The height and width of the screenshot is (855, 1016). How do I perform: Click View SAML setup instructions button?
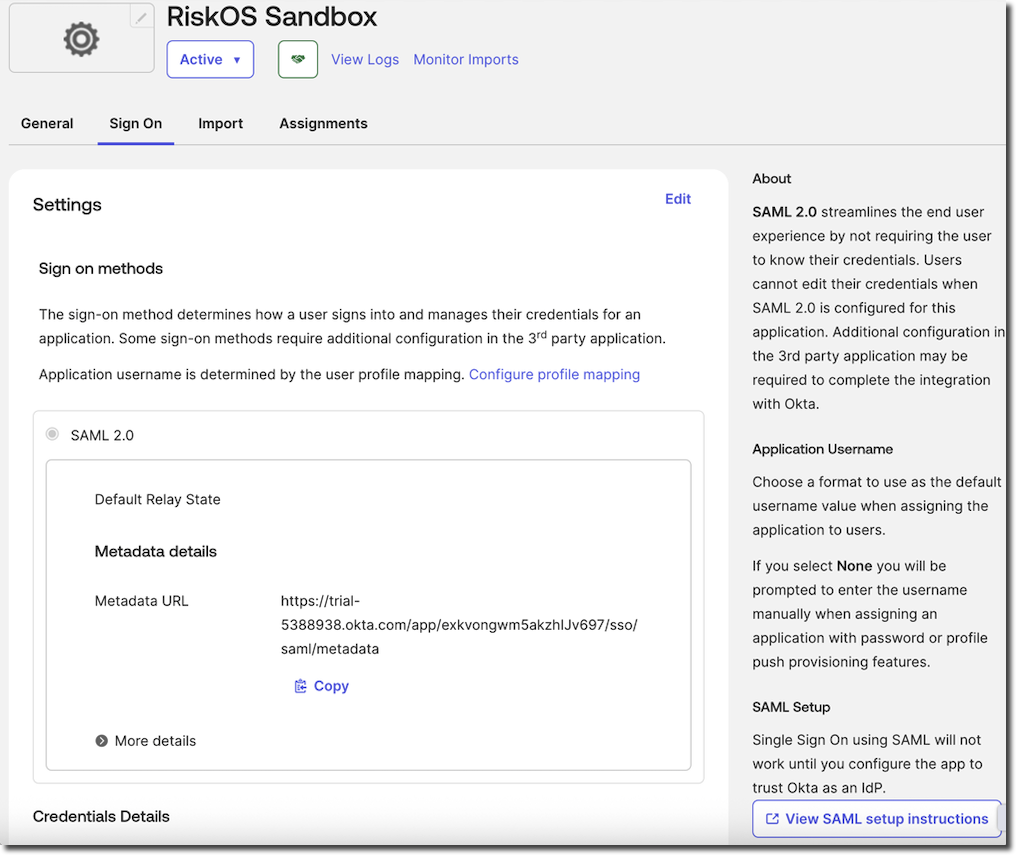(877, 819)
